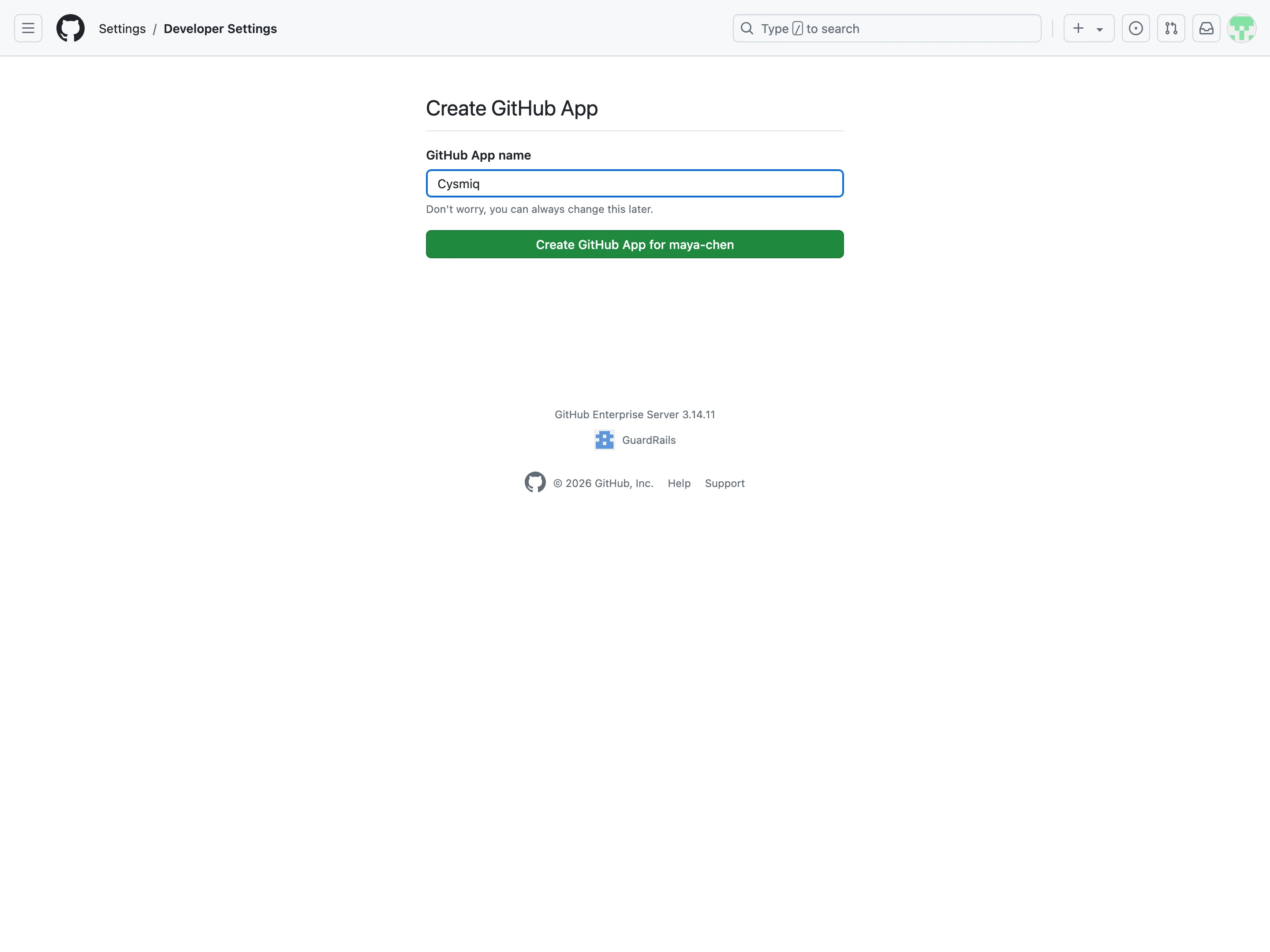The width and height of the screenshot is (1270, 952).
Task: Click the © 2026 GitHub, Inc. text
Action: pos(603,483)
